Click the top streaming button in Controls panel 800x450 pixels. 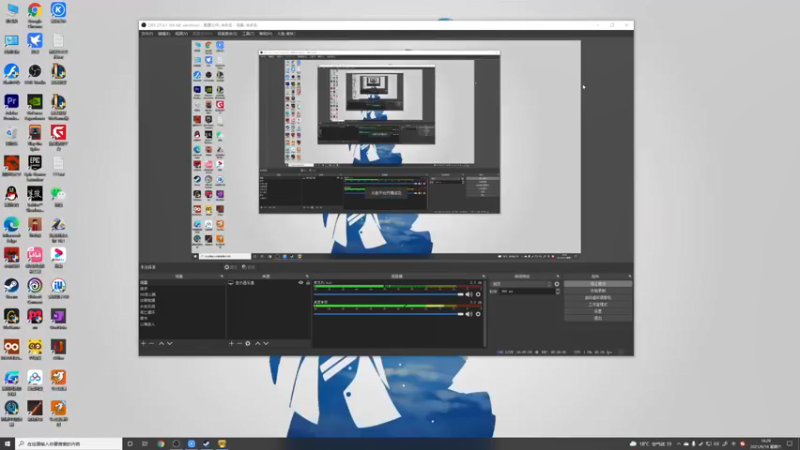[598, 284]
